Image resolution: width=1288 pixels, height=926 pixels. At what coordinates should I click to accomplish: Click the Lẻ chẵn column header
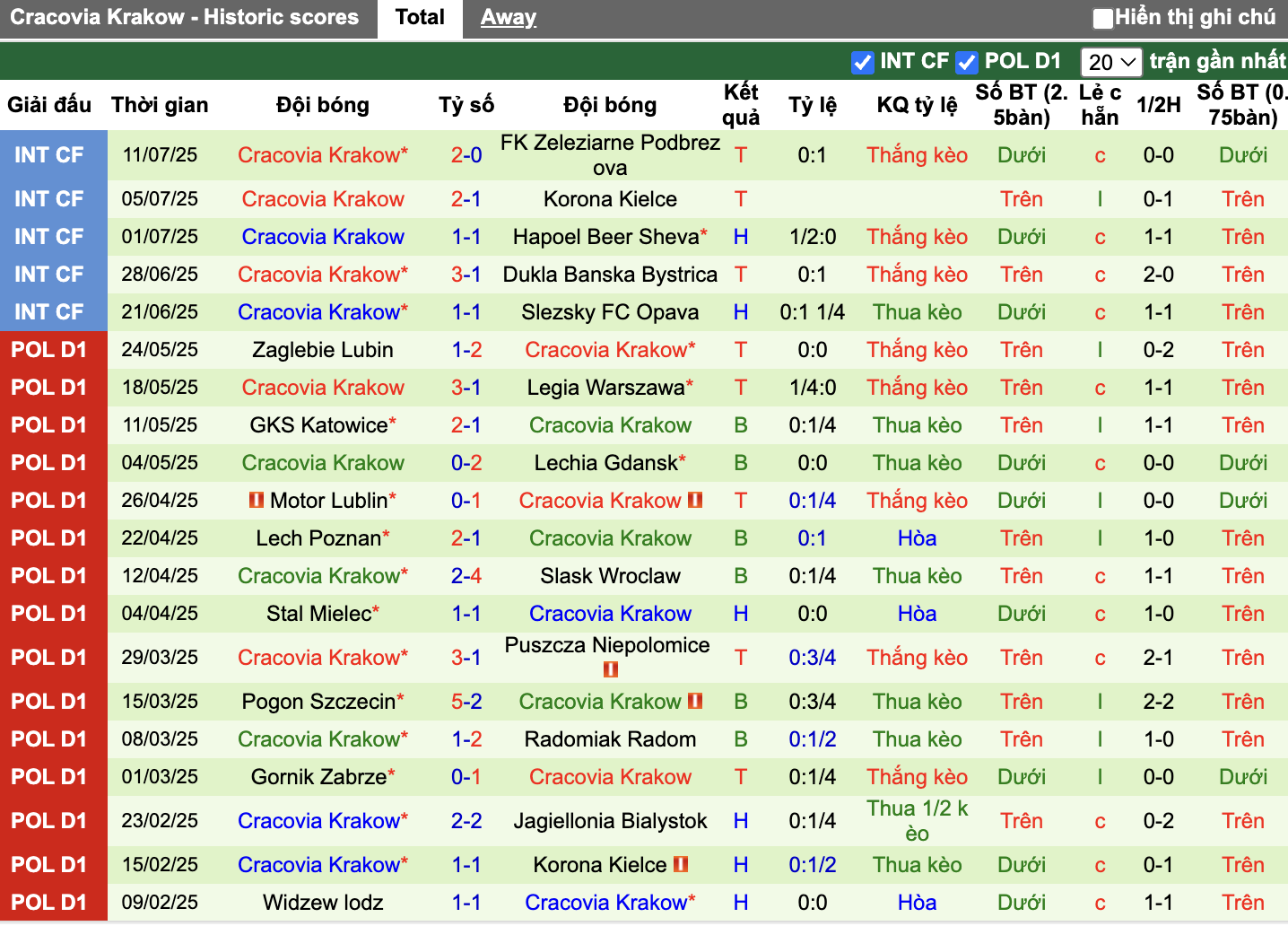(x=1100, y=105)
